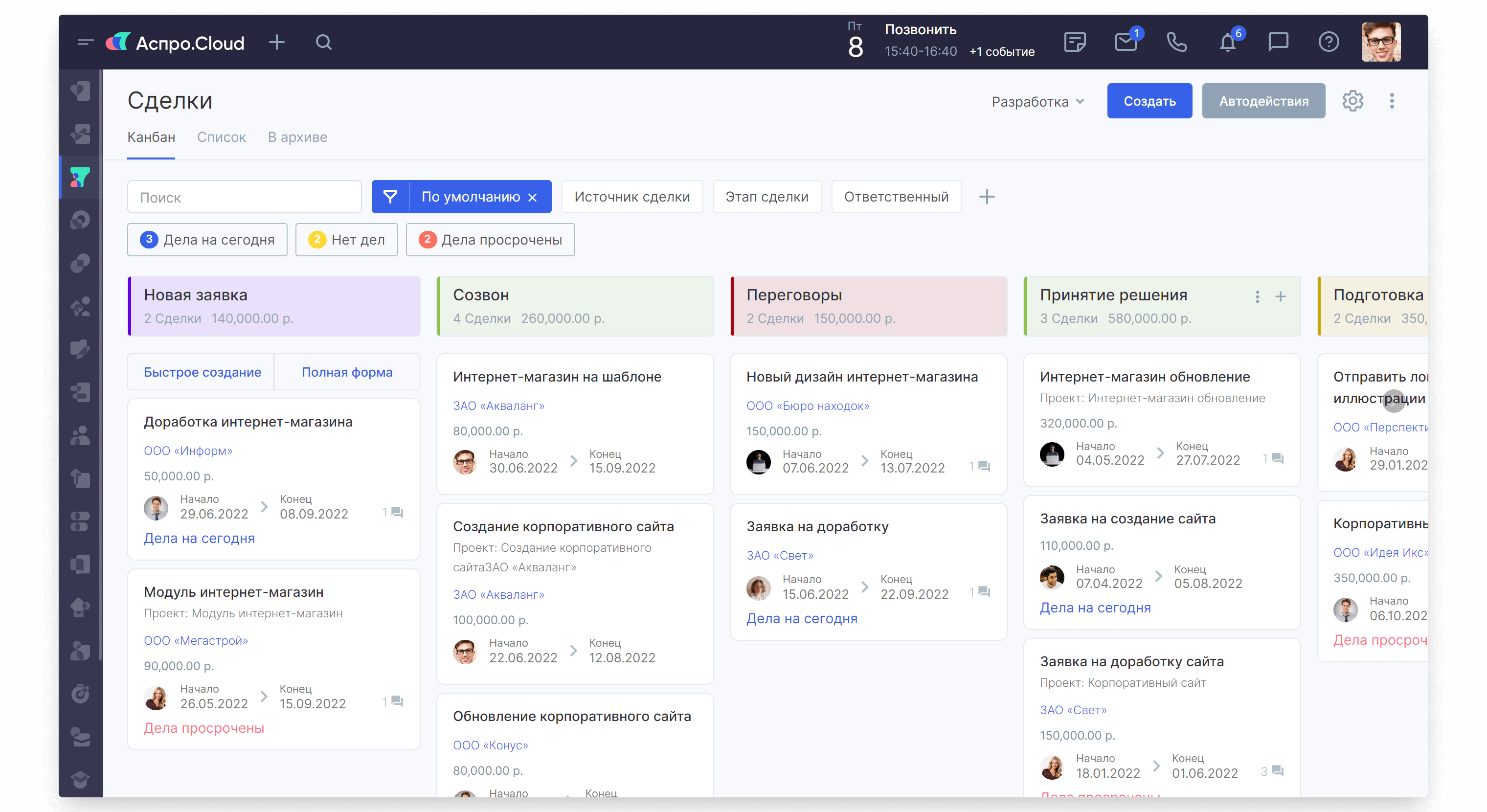This screenshot has height=812, width=1487.
Task: Open the chat messages icon
Action: pyautogui.click(x=1278, y=43)
